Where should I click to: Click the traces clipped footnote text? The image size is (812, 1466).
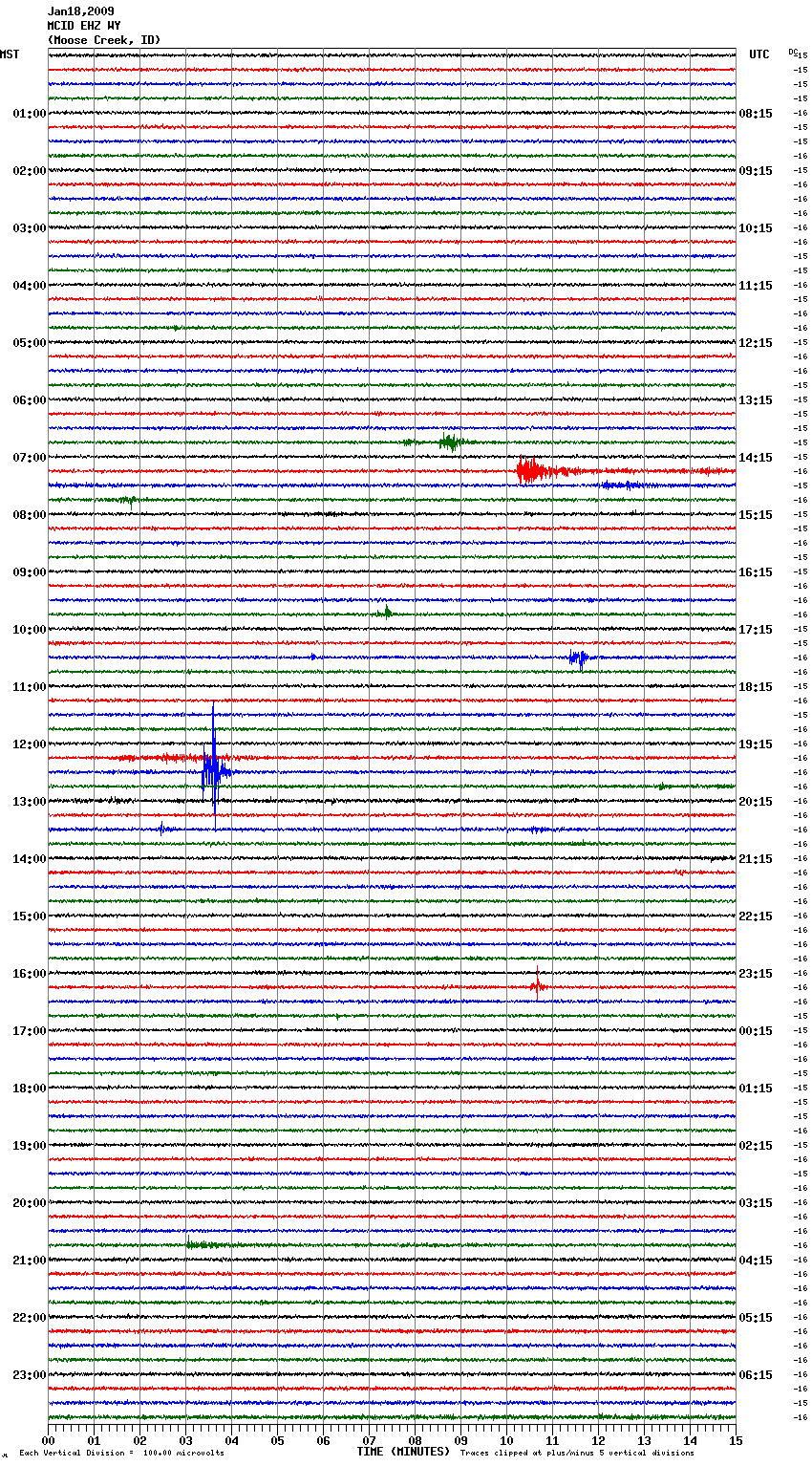[x=577, y=1453]
